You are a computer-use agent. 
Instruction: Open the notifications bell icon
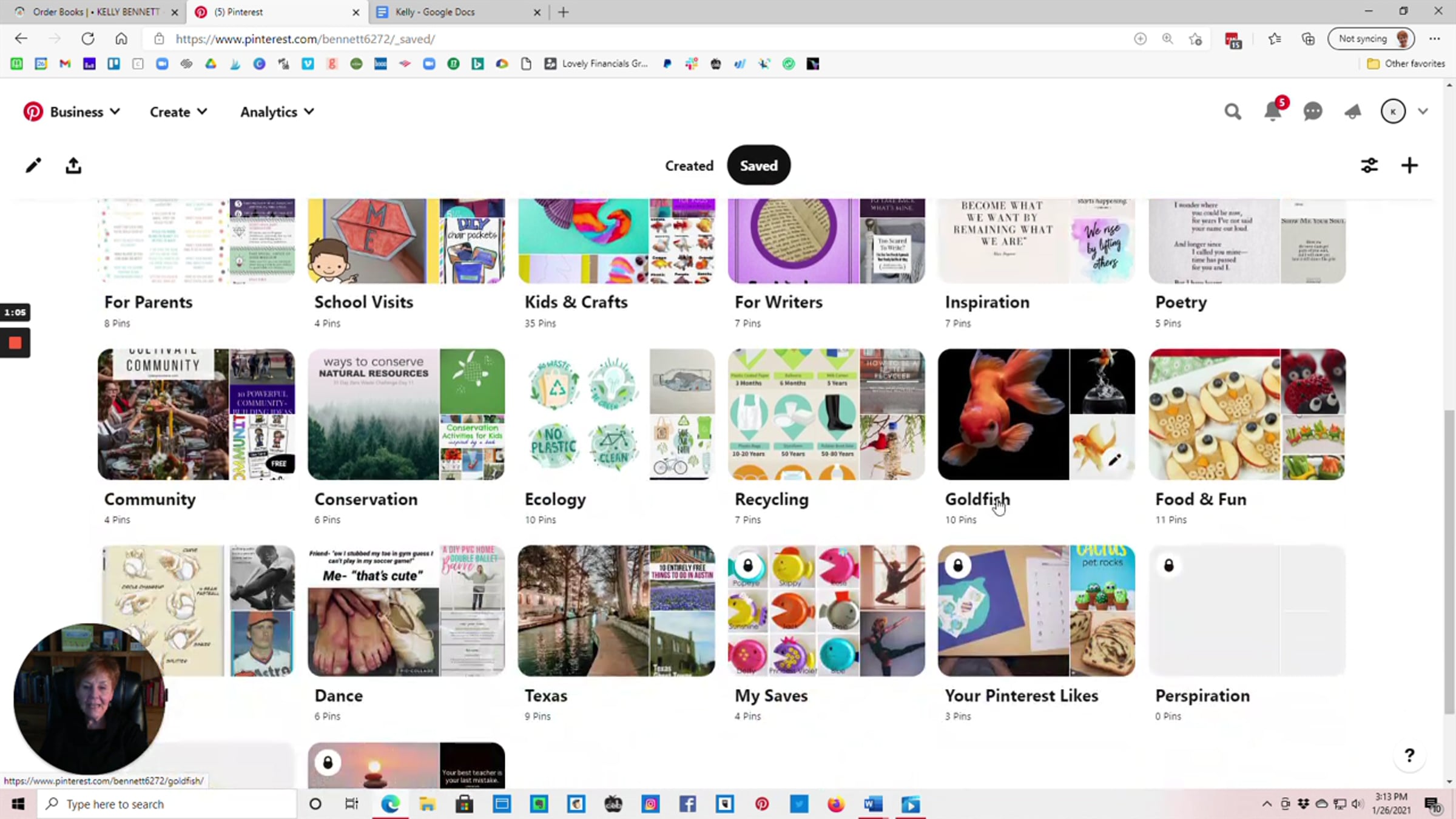pos(1272,112)
